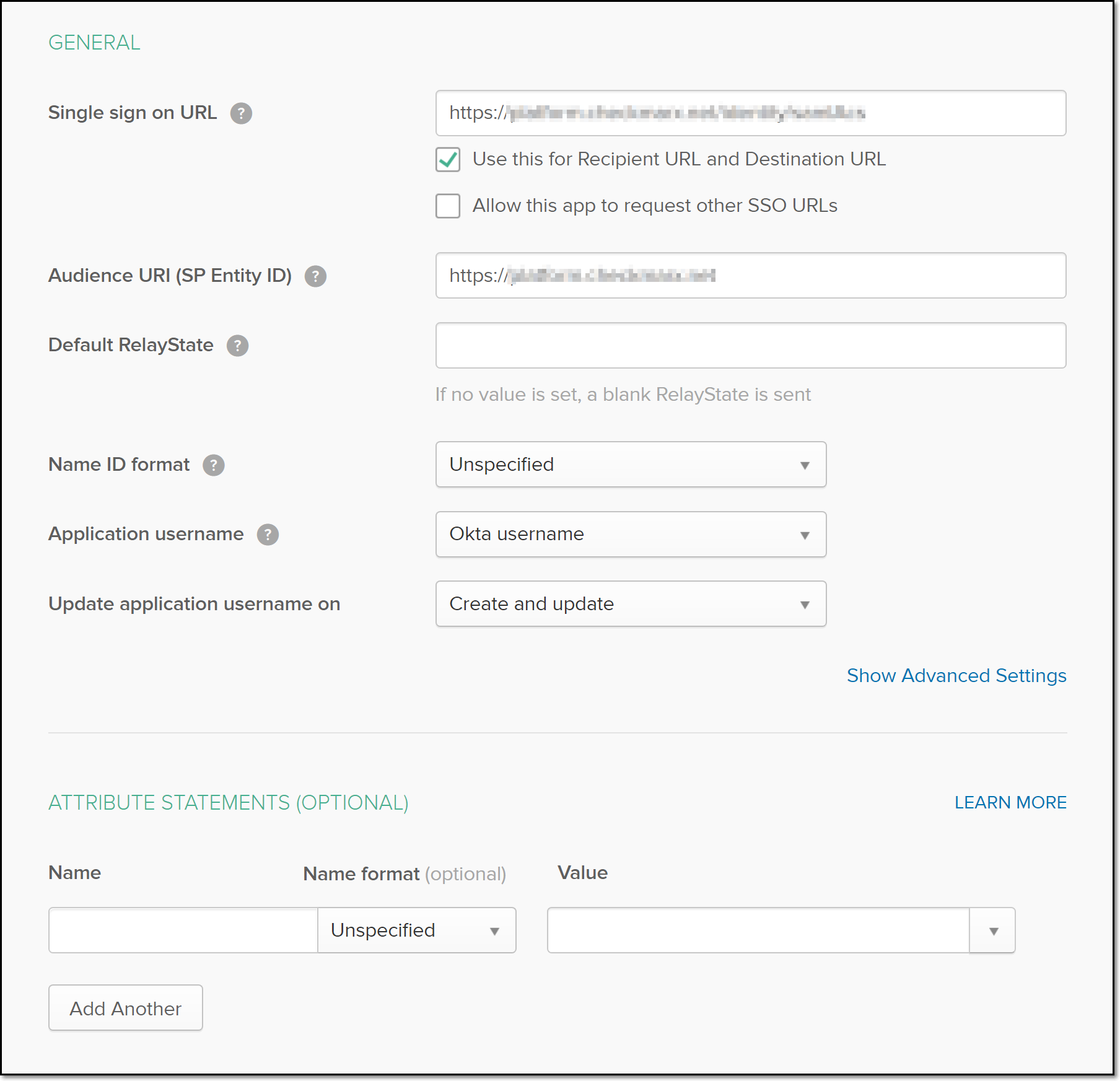1120x1081 pixels.
Task: Show help for Default RelayState
Action: click(x=237, y=346)
